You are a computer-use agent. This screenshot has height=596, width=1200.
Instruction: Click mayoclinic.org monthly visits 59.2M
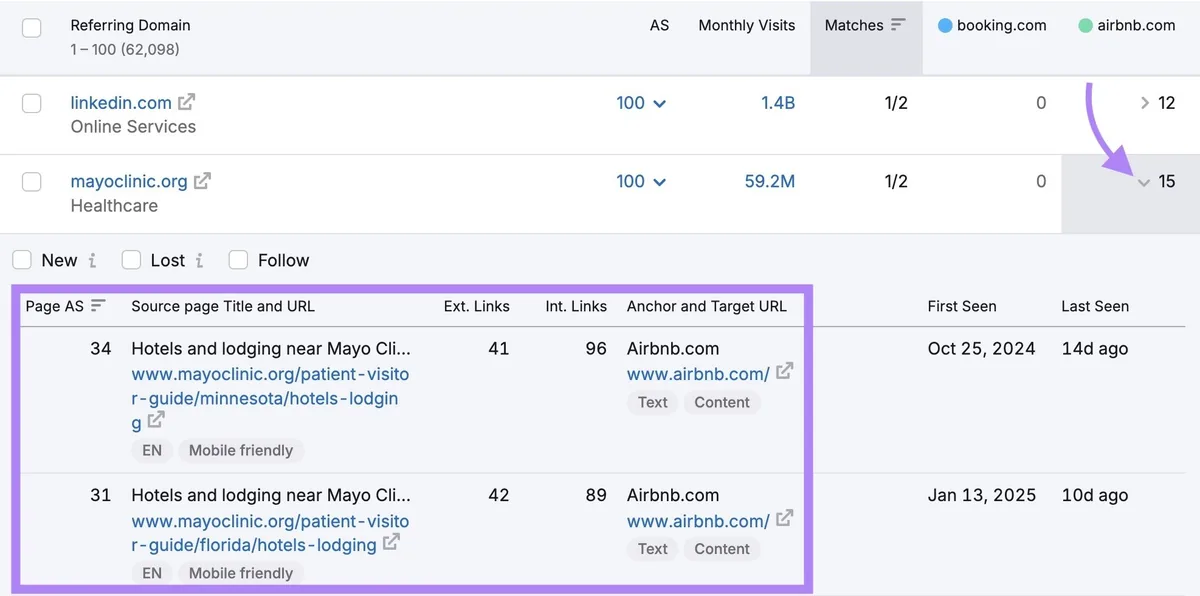770,182
